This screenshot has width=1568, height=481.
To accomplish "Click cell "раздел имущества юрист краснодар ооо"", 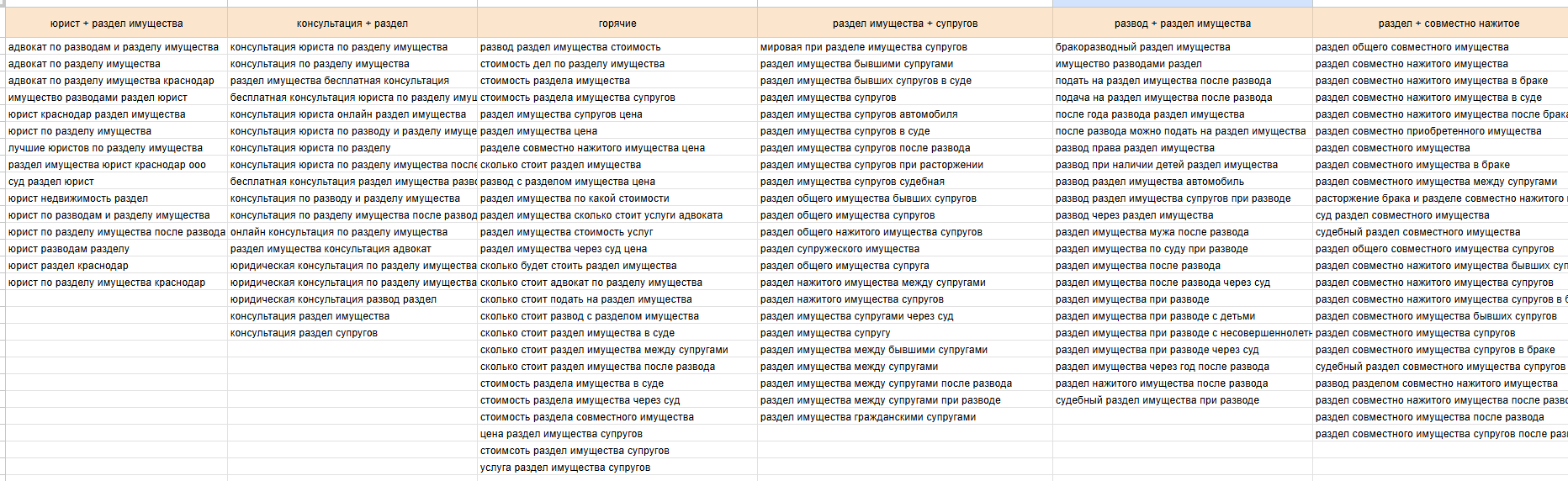I will click(x=116, y=165).
